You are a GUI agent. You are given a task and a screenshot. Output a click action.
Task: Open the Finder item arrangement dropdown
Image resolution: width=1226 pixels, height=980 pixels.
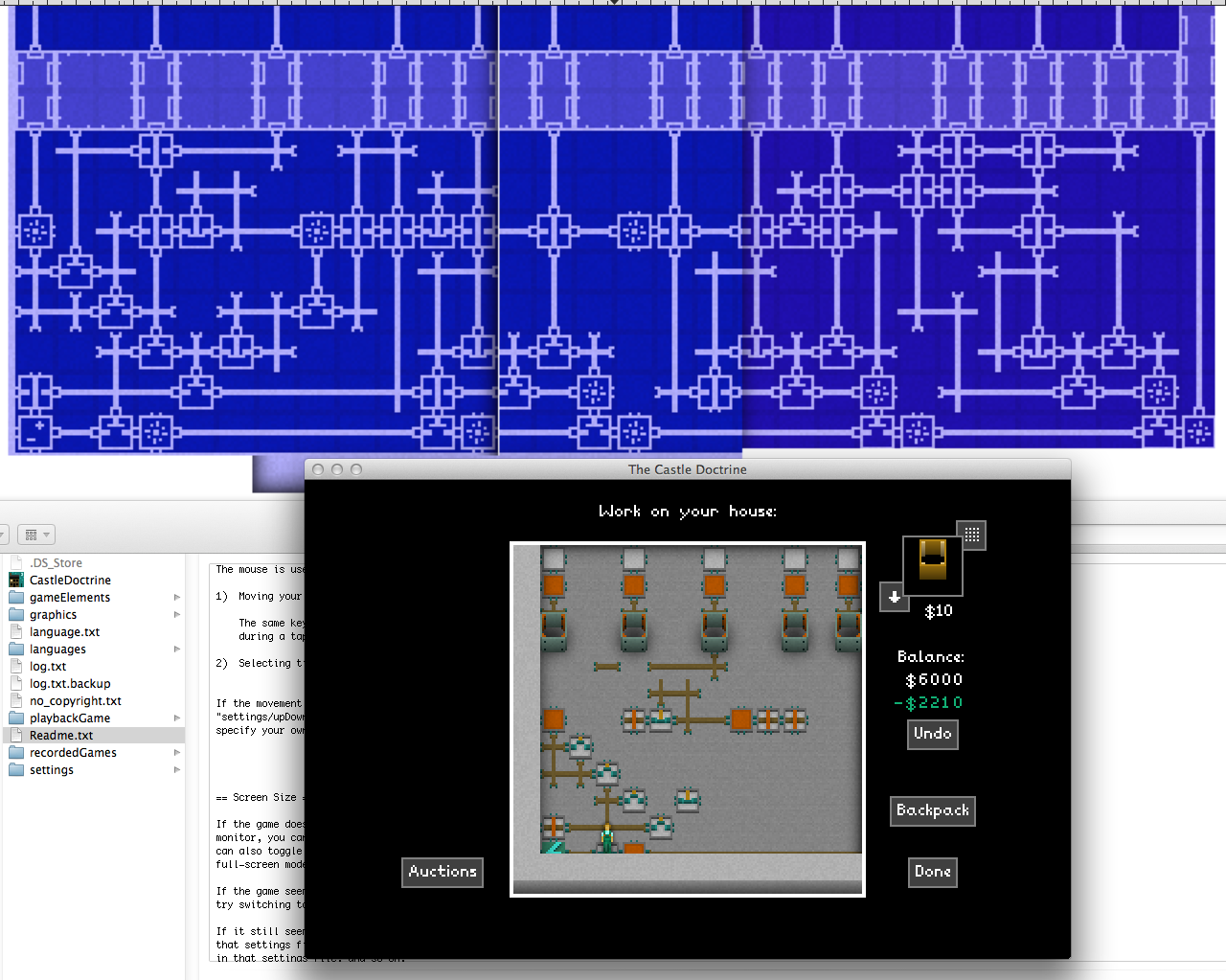pos(36,535)
